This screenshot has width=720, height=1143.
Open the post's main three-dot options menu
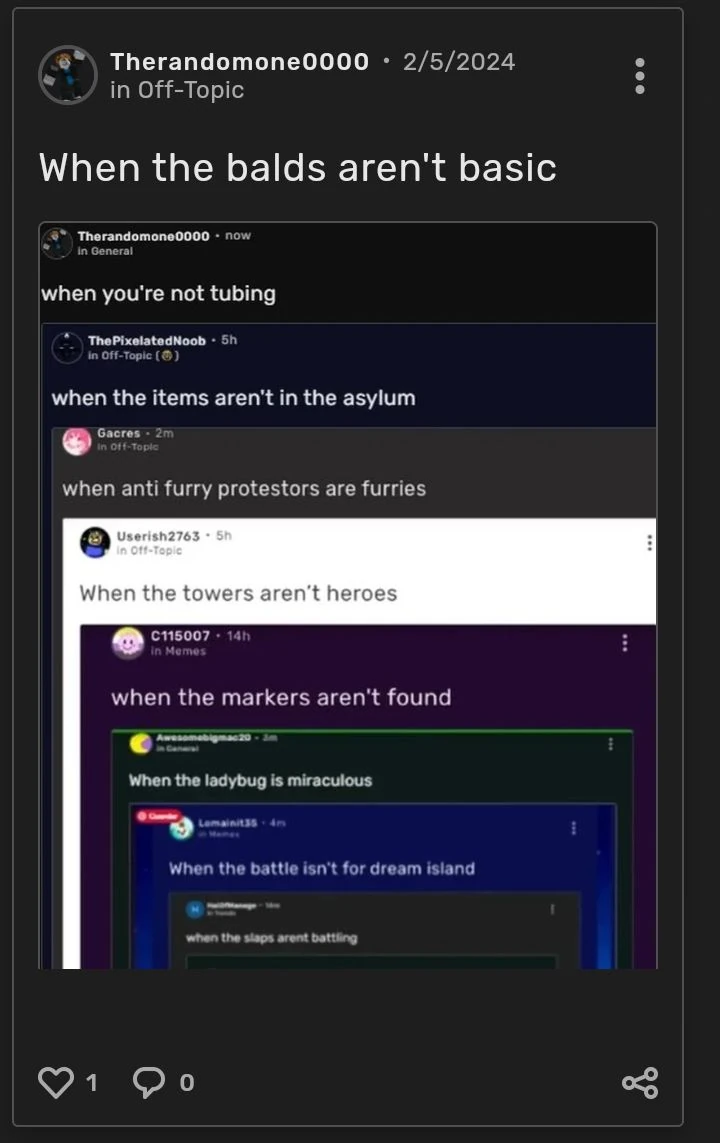pyautogui.click(x=640, y=76)
